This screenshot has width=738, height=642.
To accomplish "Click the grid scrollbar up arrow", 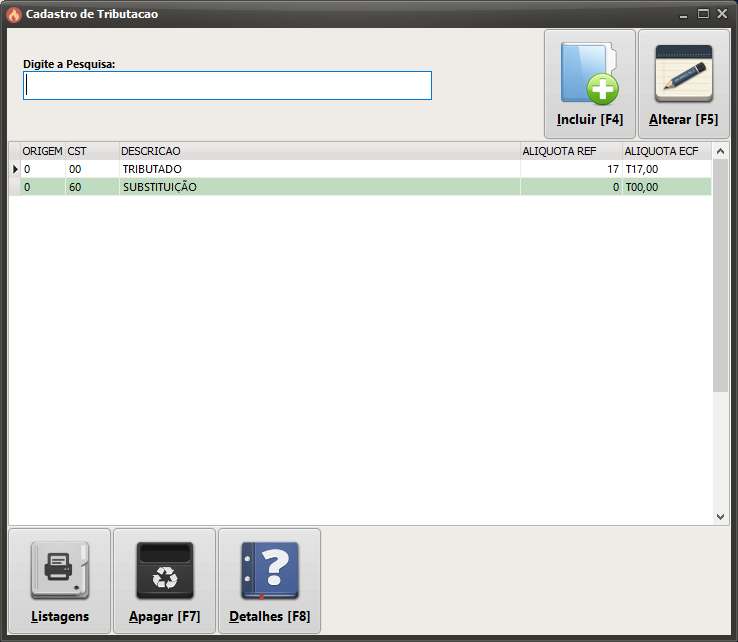I will [720, 151].
